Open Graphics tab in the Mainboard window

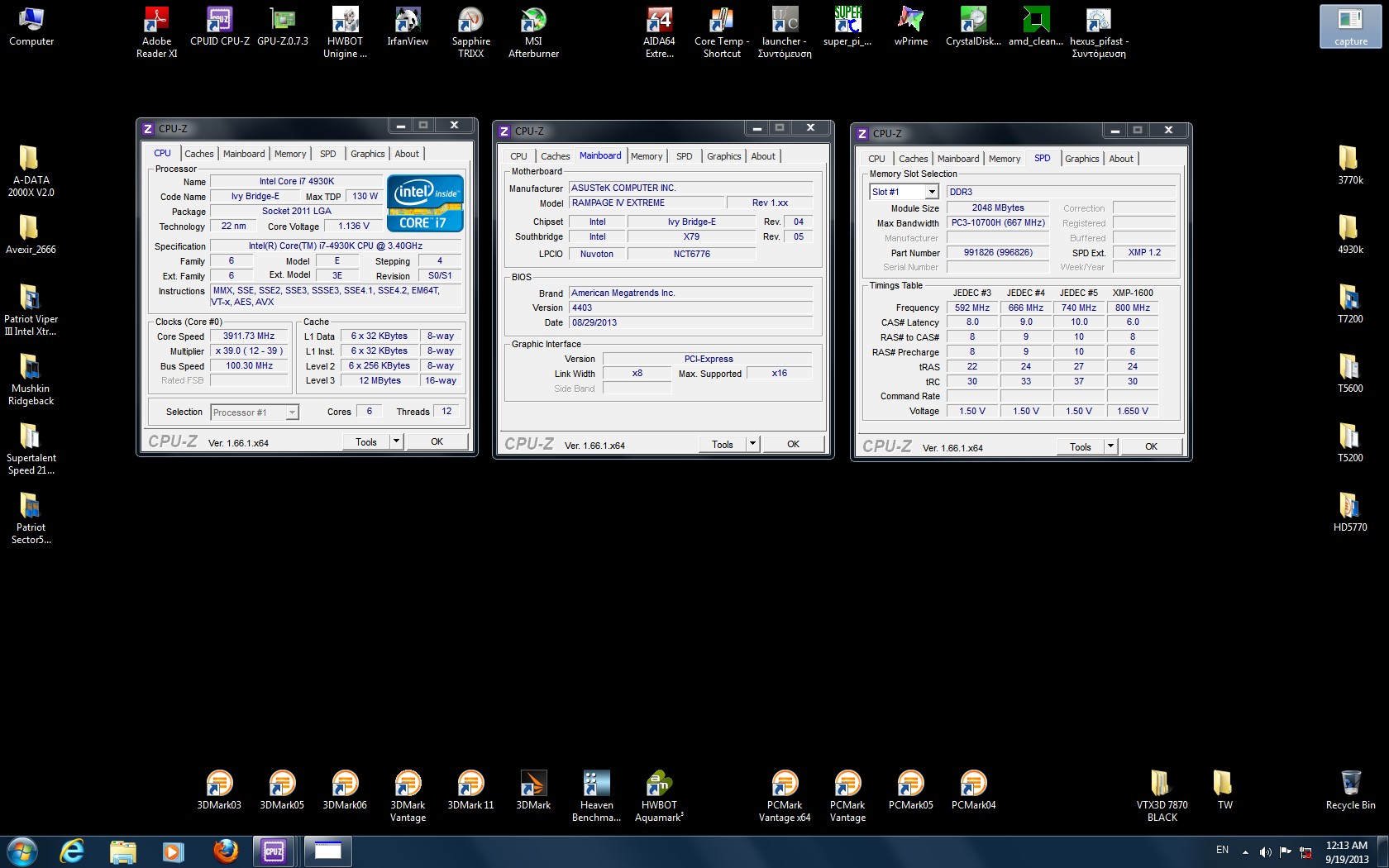coord(724,156)
